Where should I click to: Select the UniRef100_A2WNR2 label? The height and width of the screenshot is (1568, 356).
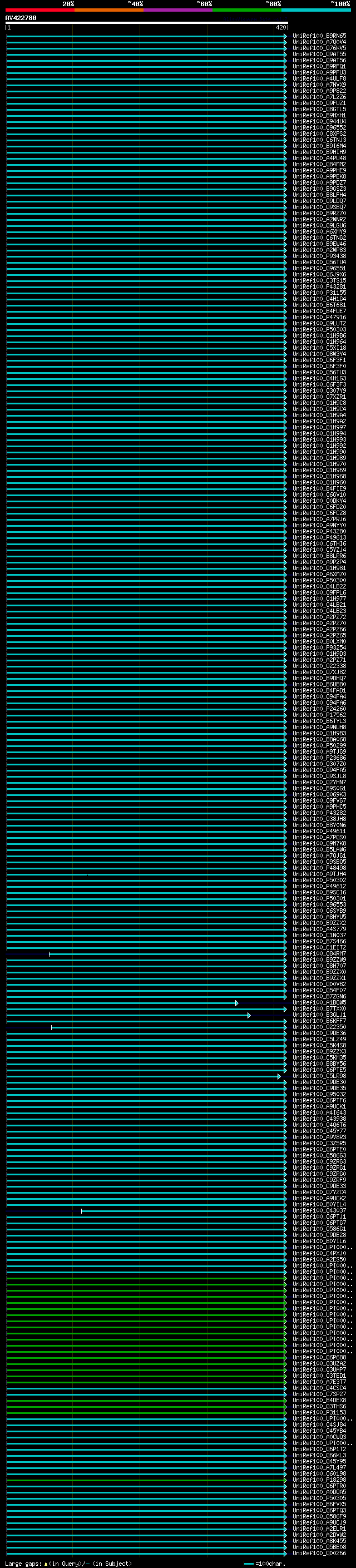click(x=319, y=219)
